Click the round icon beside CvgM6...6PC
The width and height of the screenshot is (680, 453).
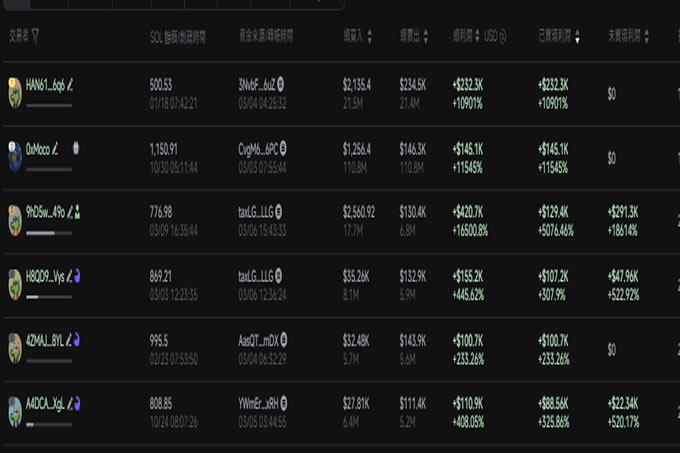click(x=283, y=148)
